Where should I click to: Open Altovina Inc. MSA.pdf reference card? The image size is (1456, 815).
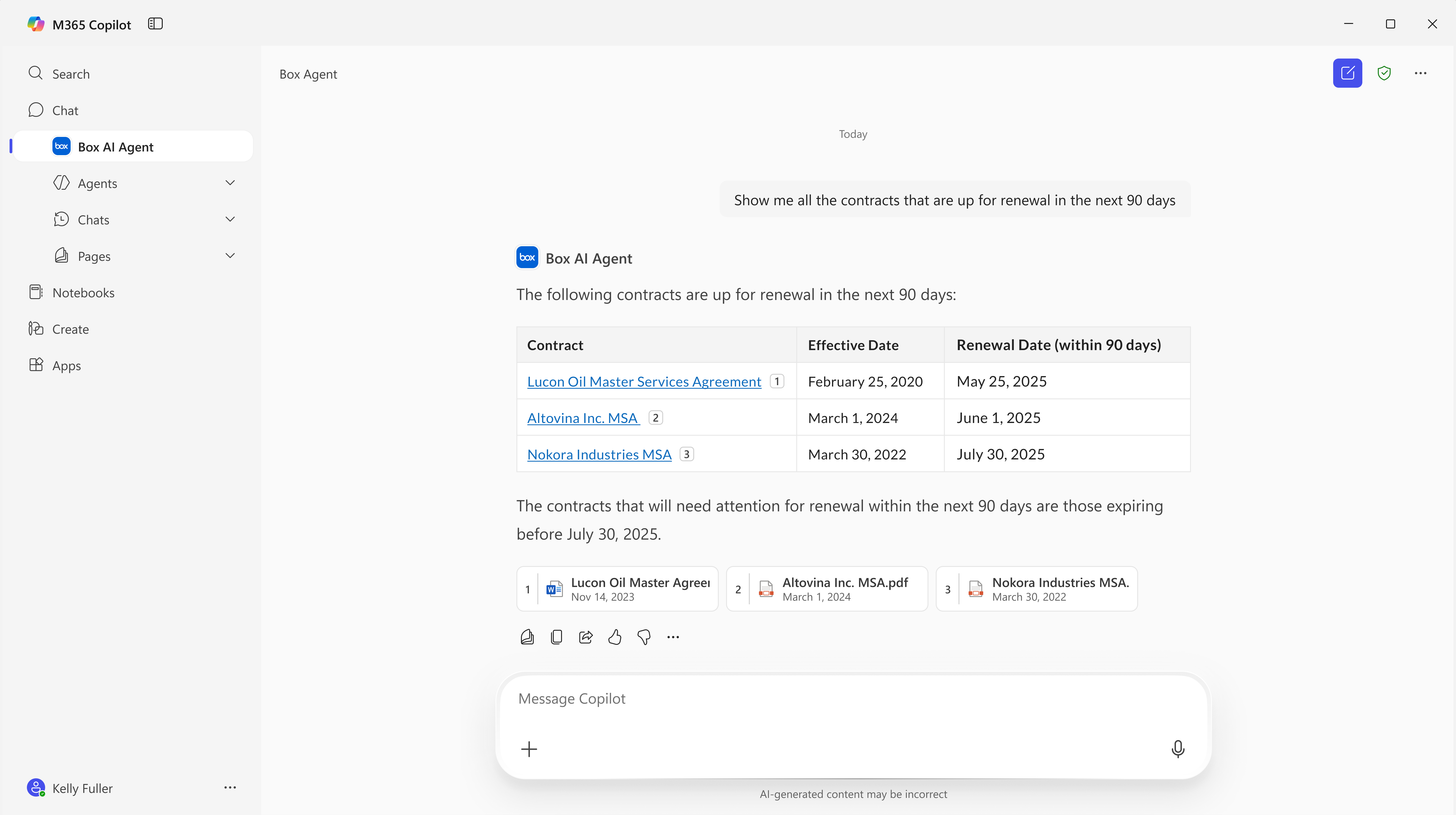click(x=827, y=589)
